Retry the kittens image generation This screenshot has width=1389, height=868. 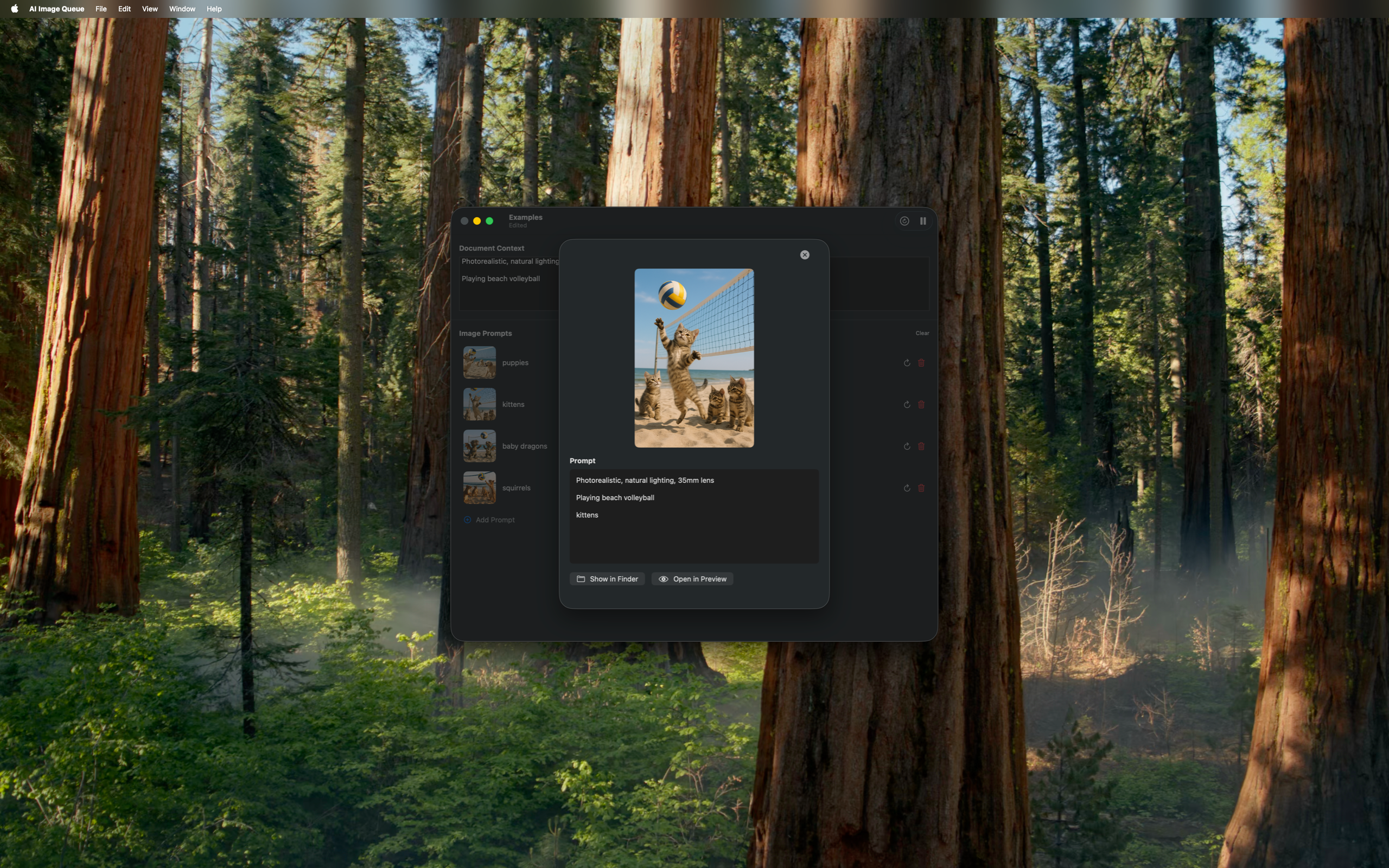[x=906, y=404]
